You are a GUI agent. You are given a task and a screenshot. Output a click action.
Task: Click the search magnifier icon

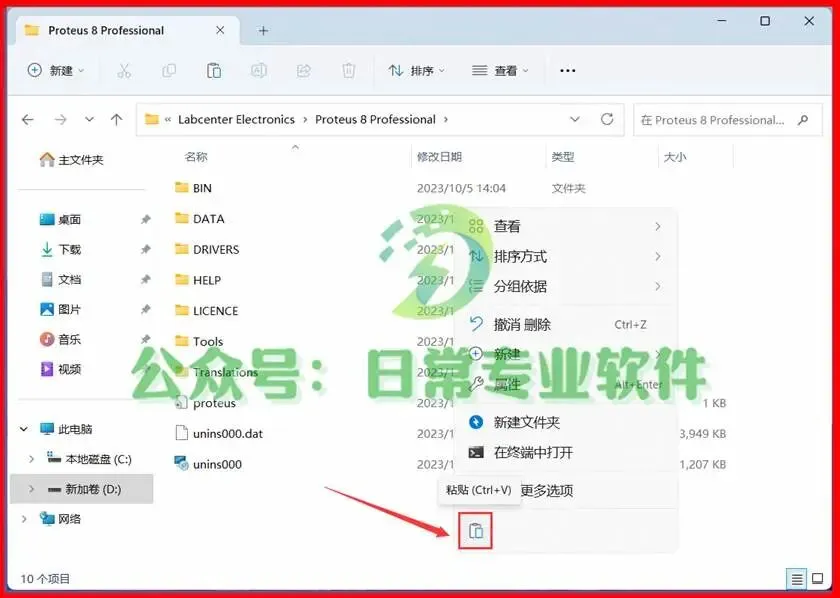(802, 119)
